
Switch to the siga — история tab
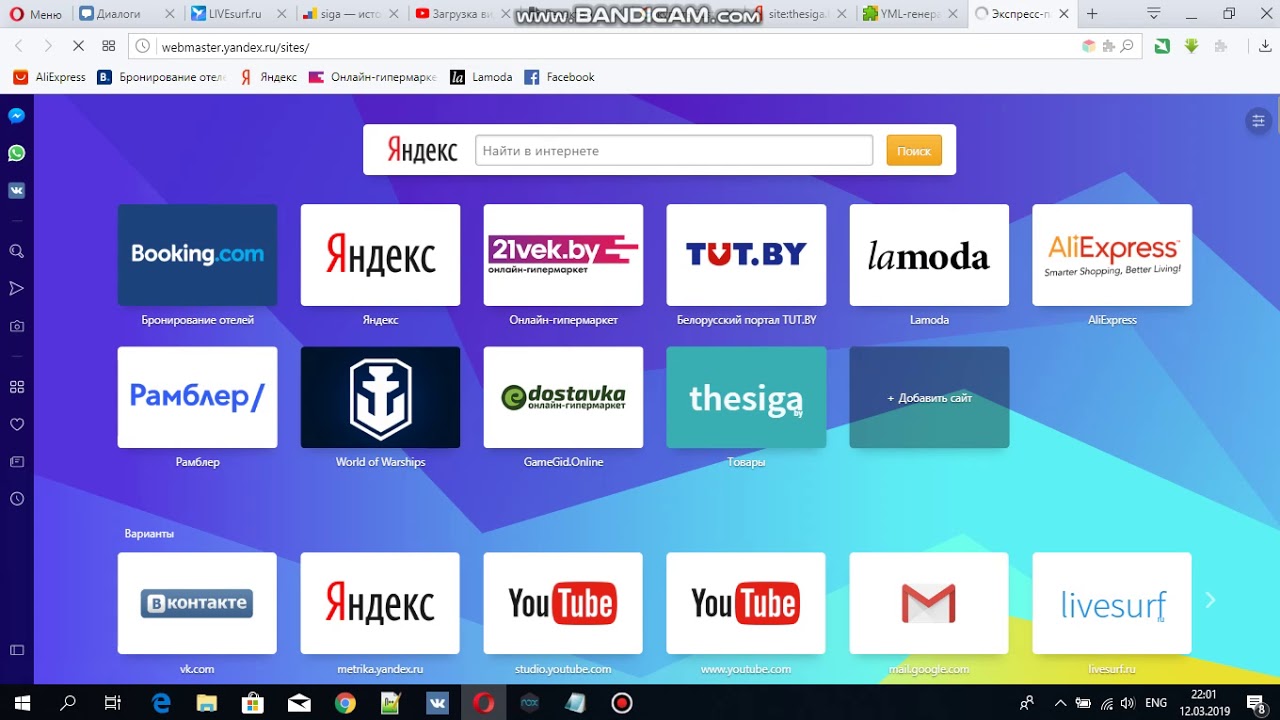[x=351, y=14]
